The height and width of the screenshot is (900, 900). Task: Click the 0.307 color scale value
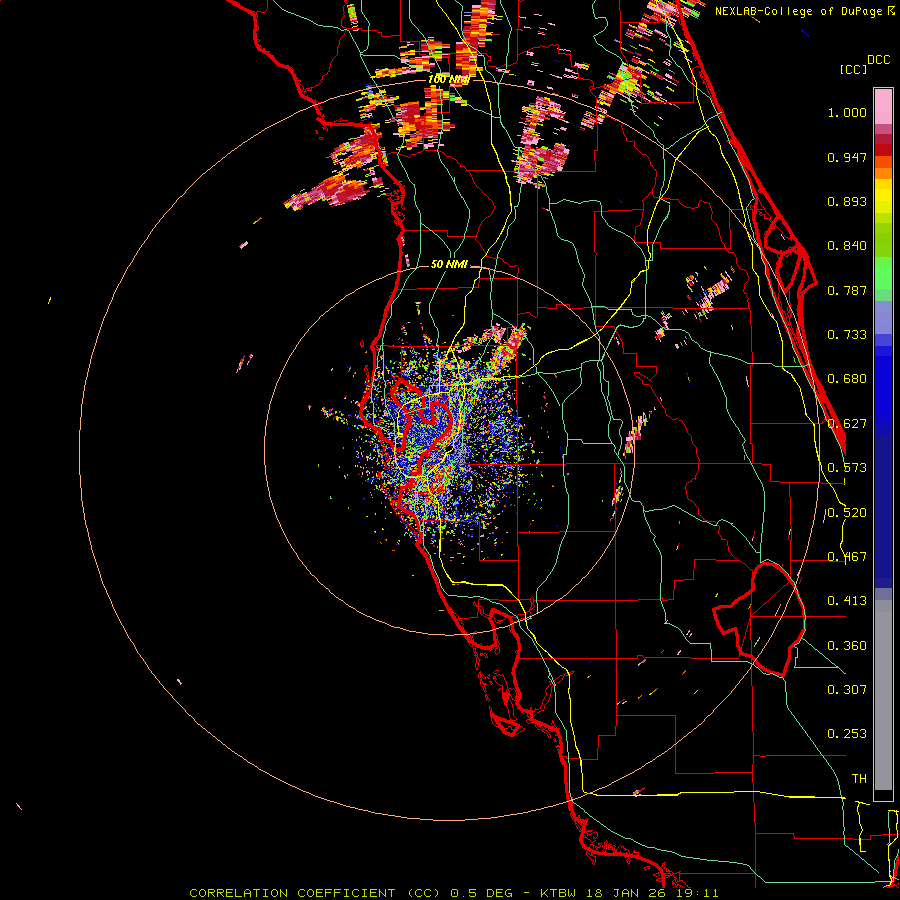[847, 690]
